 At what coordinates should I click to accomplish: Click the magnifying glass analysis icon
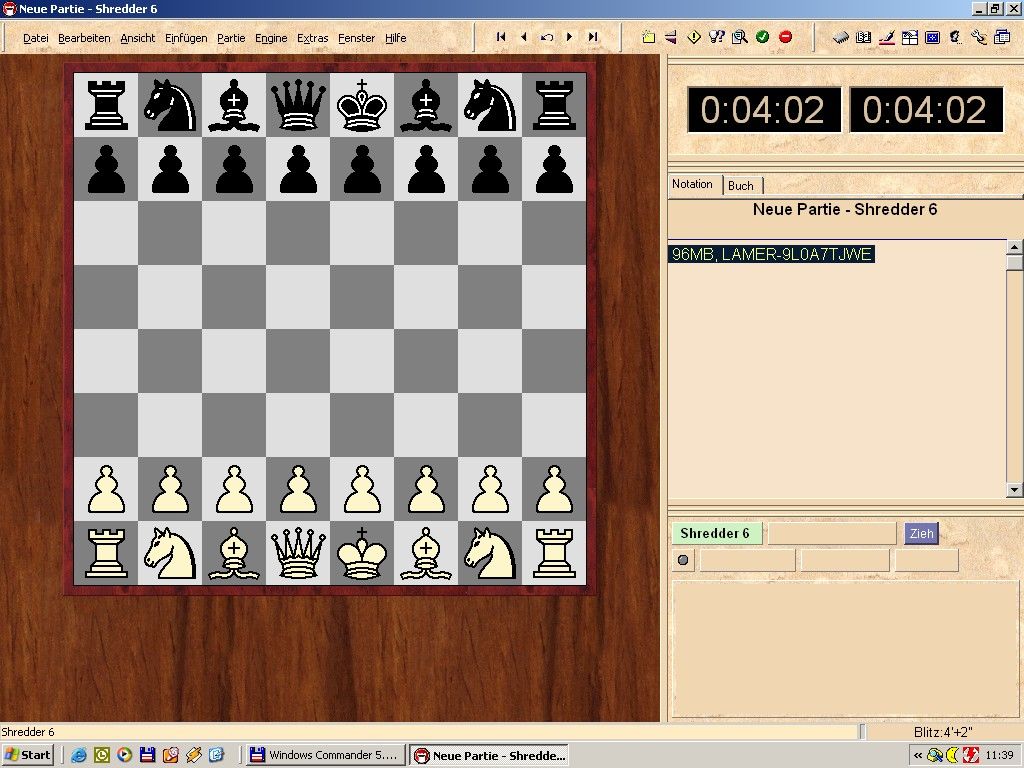click(x=739, y=37)
